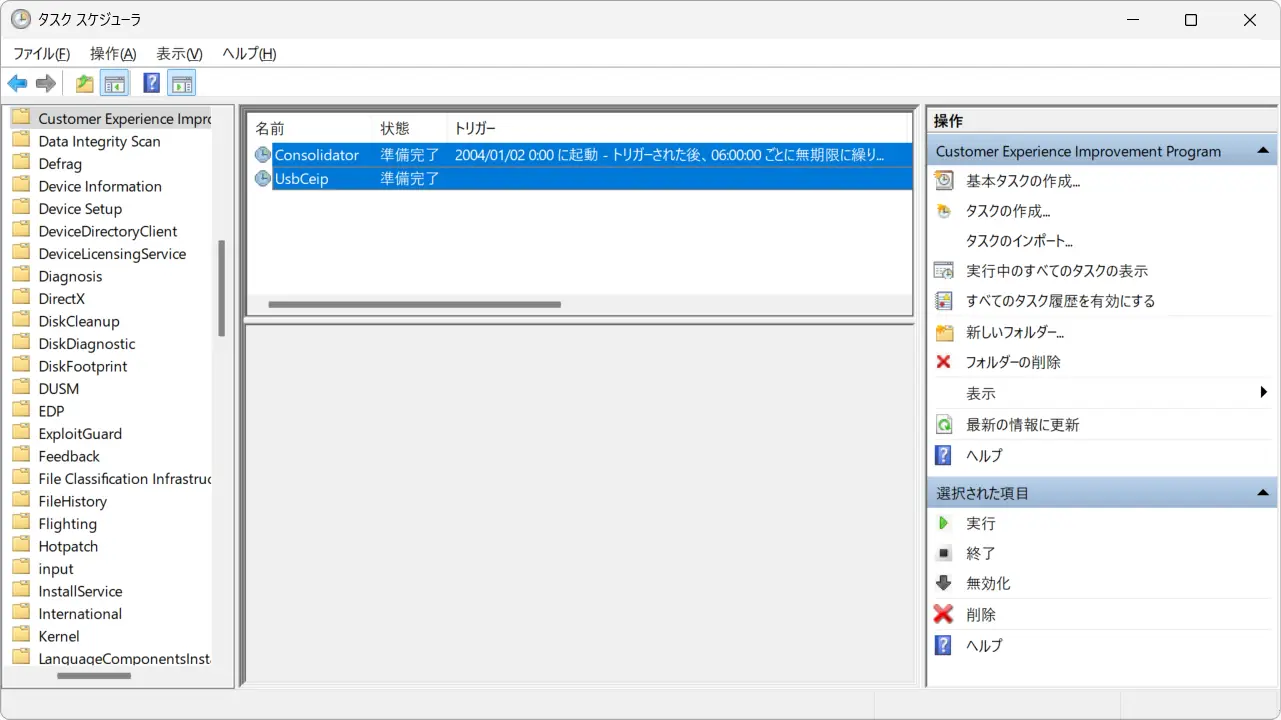Sort by the 名前 column header
Screen dimensions: 1281x720
pyautogui.click(x=309, y=128)
